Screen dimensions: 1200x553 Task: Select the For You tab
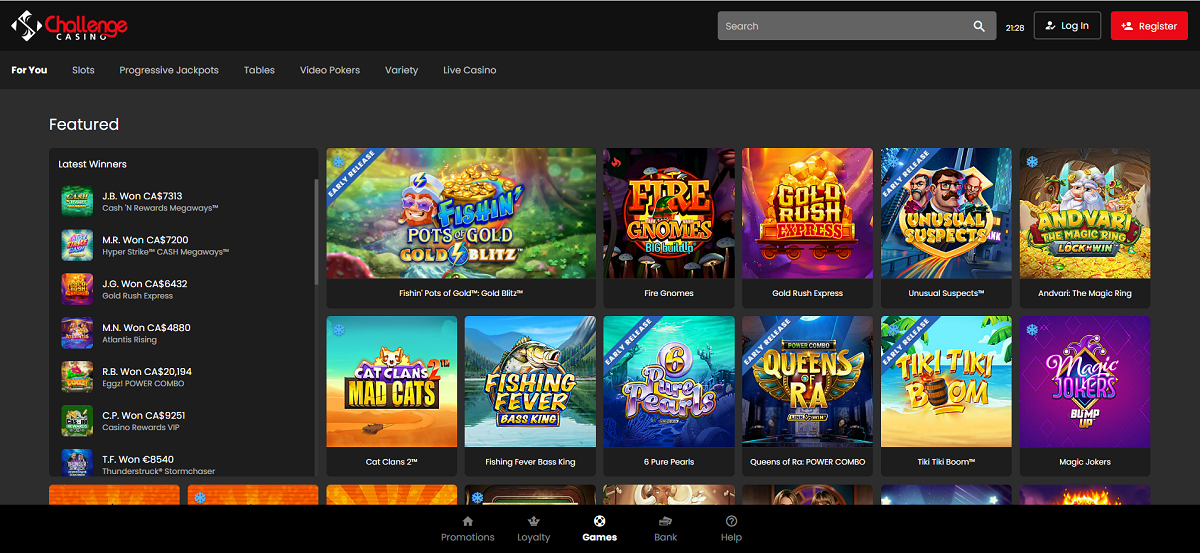coord(29,70)
